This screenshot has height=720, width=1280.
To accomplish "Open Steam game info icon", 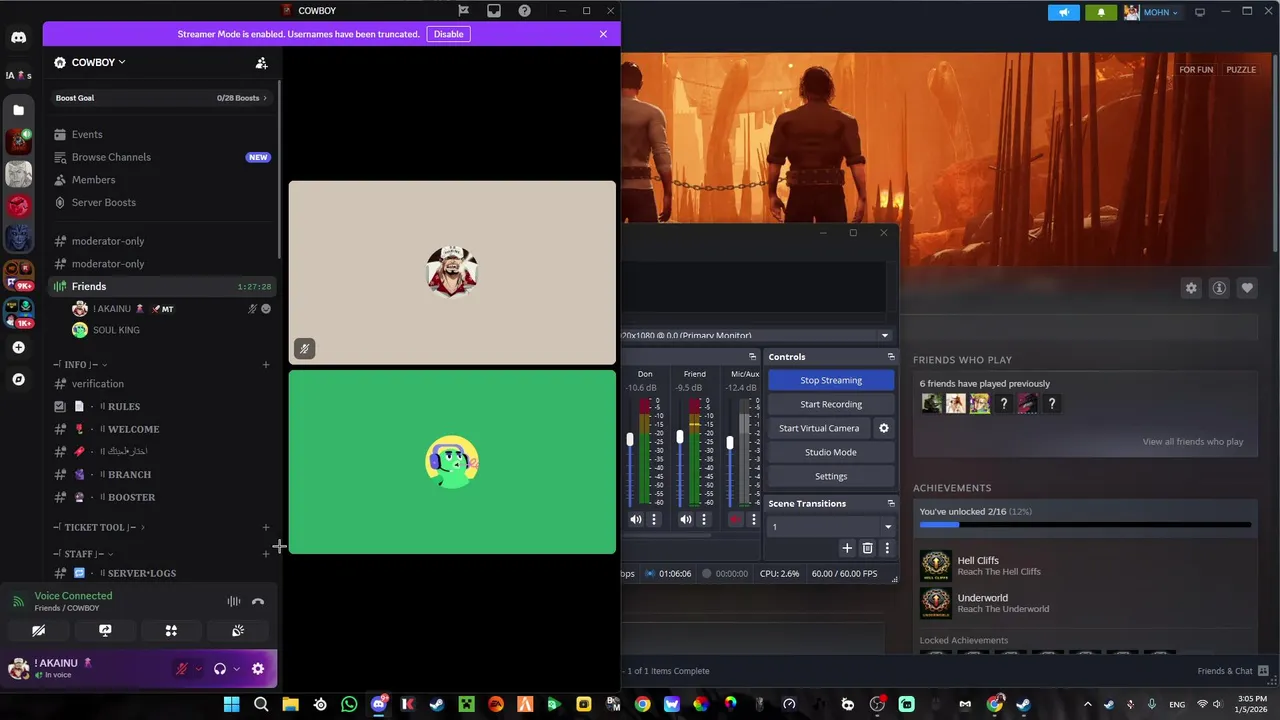I will [1219, 288].
